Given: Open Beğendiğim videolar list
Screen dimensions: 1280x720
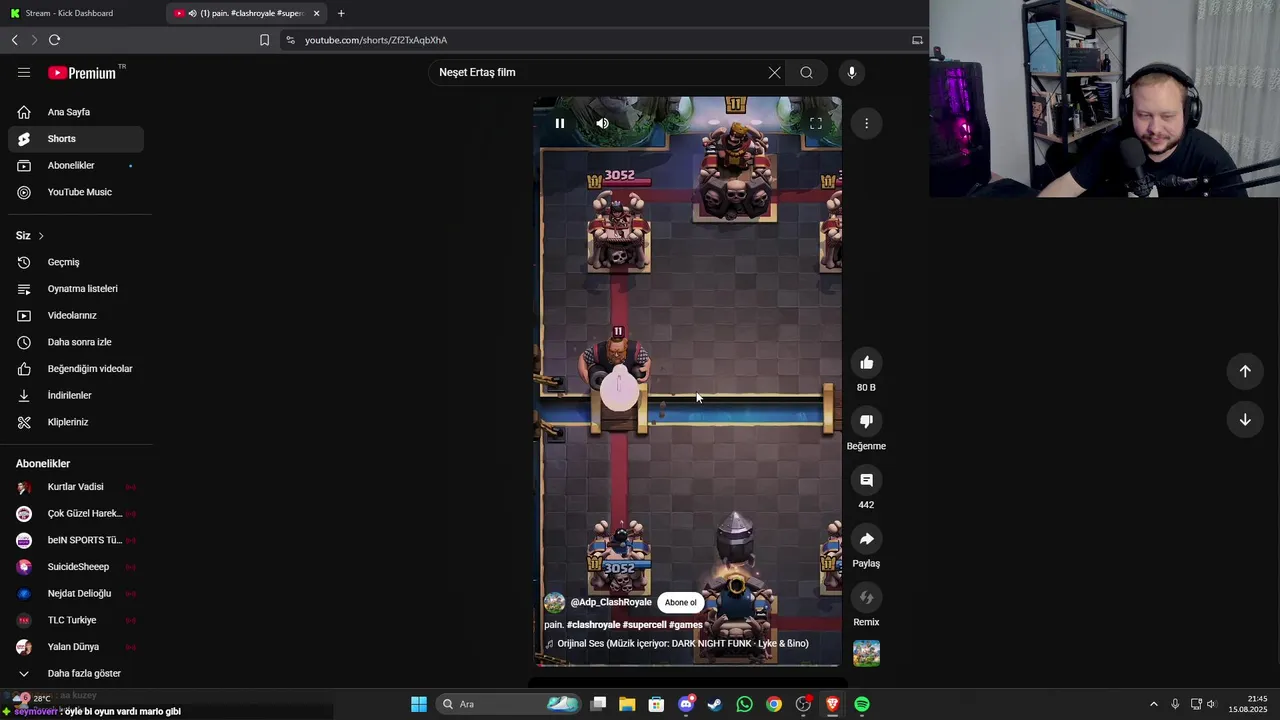Looking at the screenshot, I should pyautogui.click(x=76, y=369).
